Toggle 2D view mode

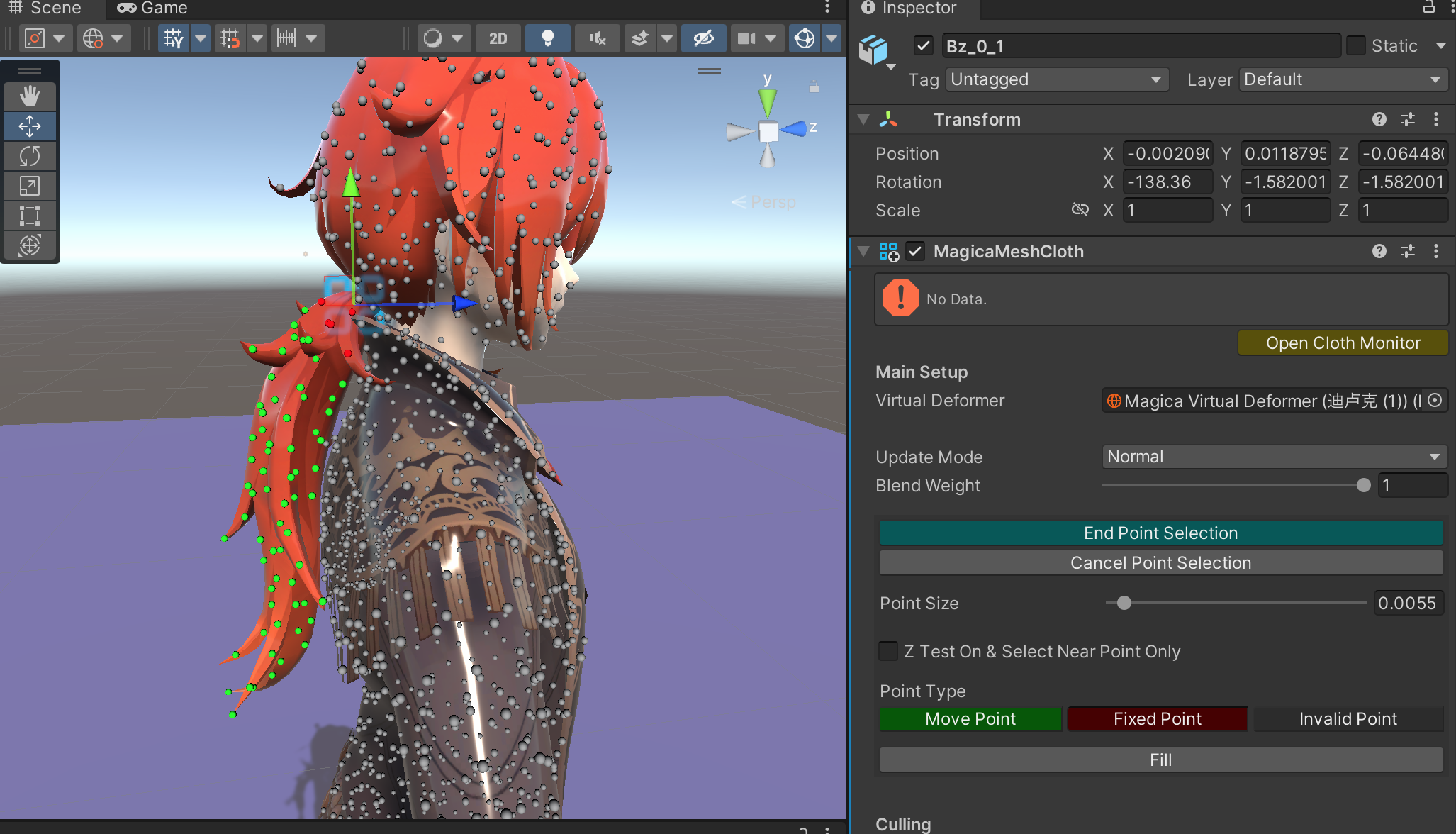[498, 38]
